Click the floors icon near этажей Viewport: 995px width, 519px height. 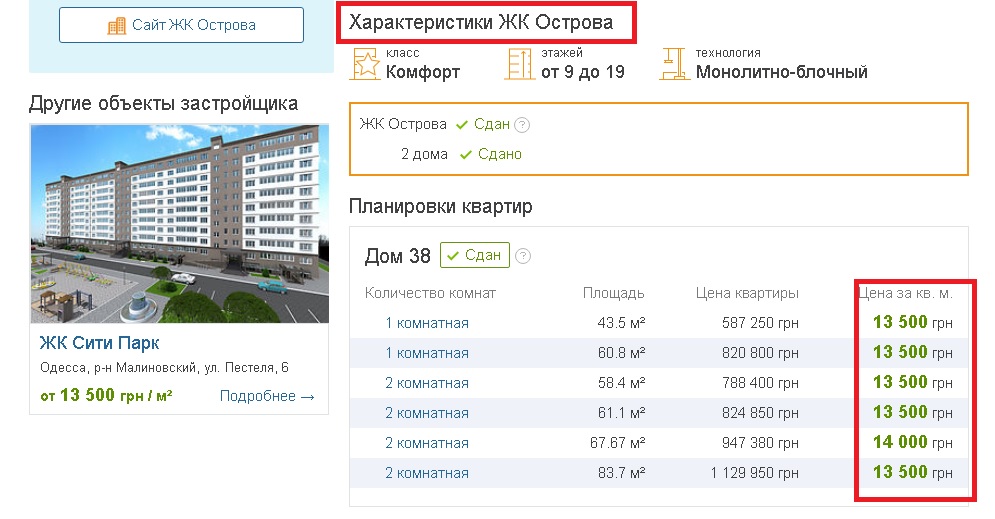pos(520,64)
